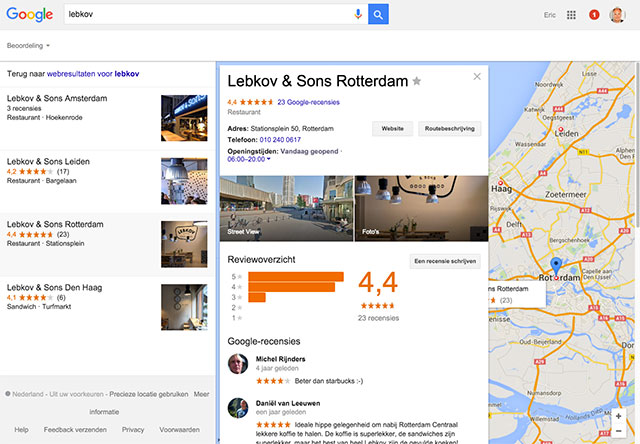Click the Vandaag geopend text
Screen dimensions: 640x444
pos(309,151)
